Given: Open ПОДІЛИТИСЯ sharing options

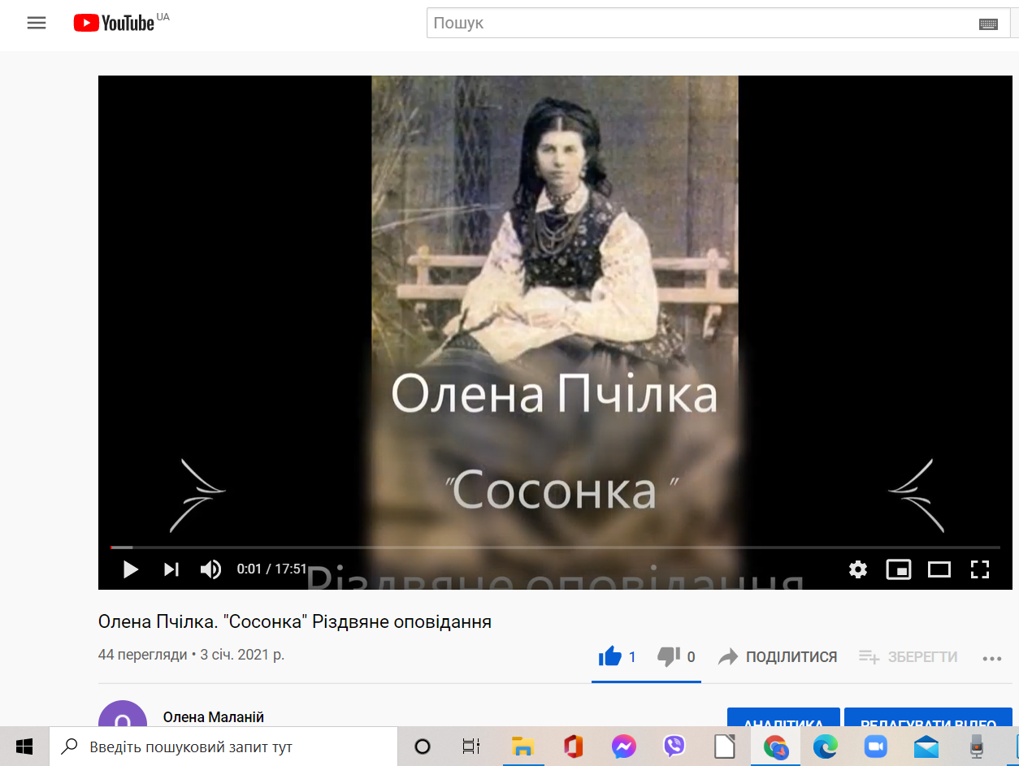Looking at the screenshot, I should [x=777, y=656].
